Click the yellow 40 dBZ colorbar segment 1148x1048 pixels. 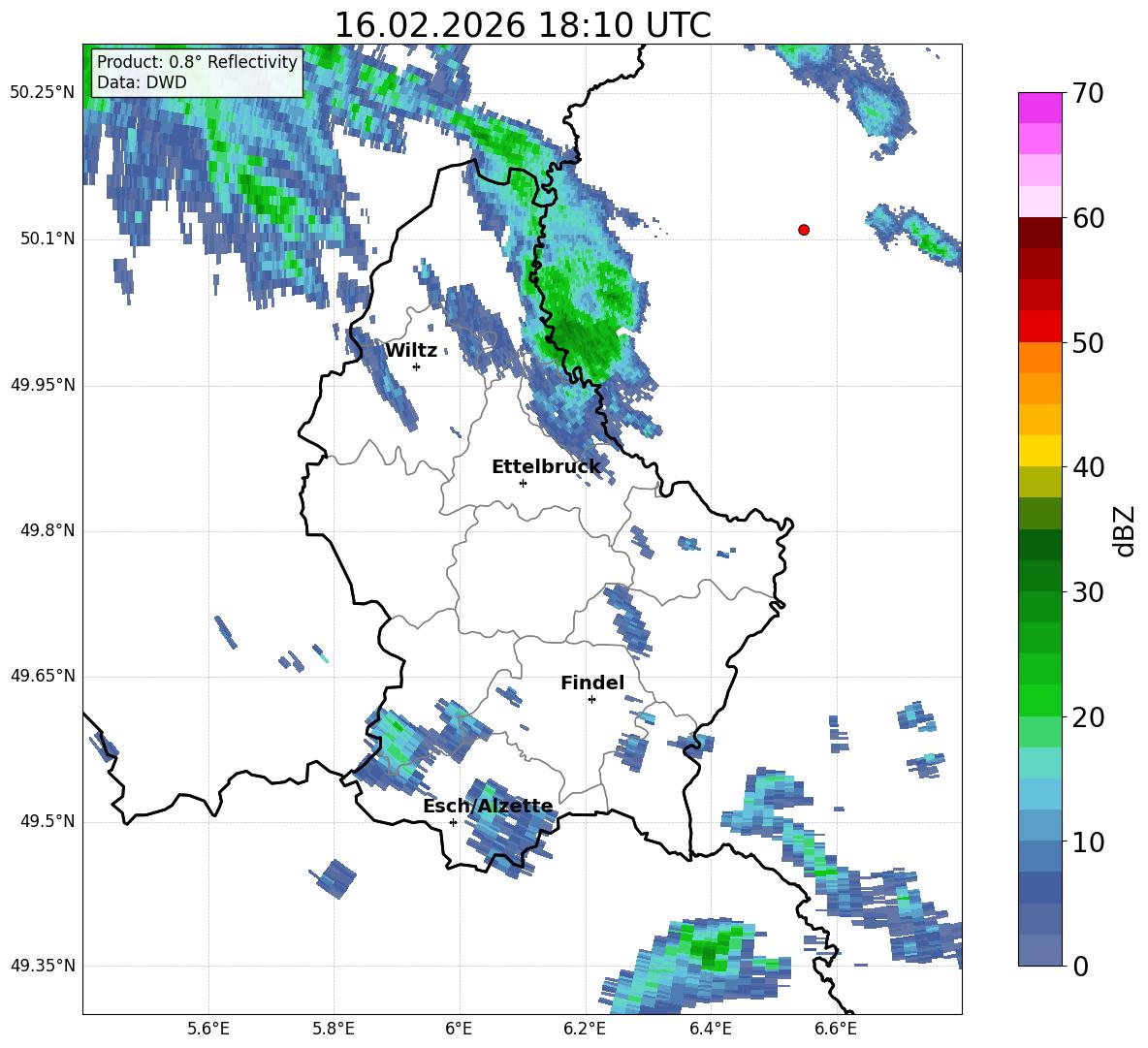(x=1039, y=452)
